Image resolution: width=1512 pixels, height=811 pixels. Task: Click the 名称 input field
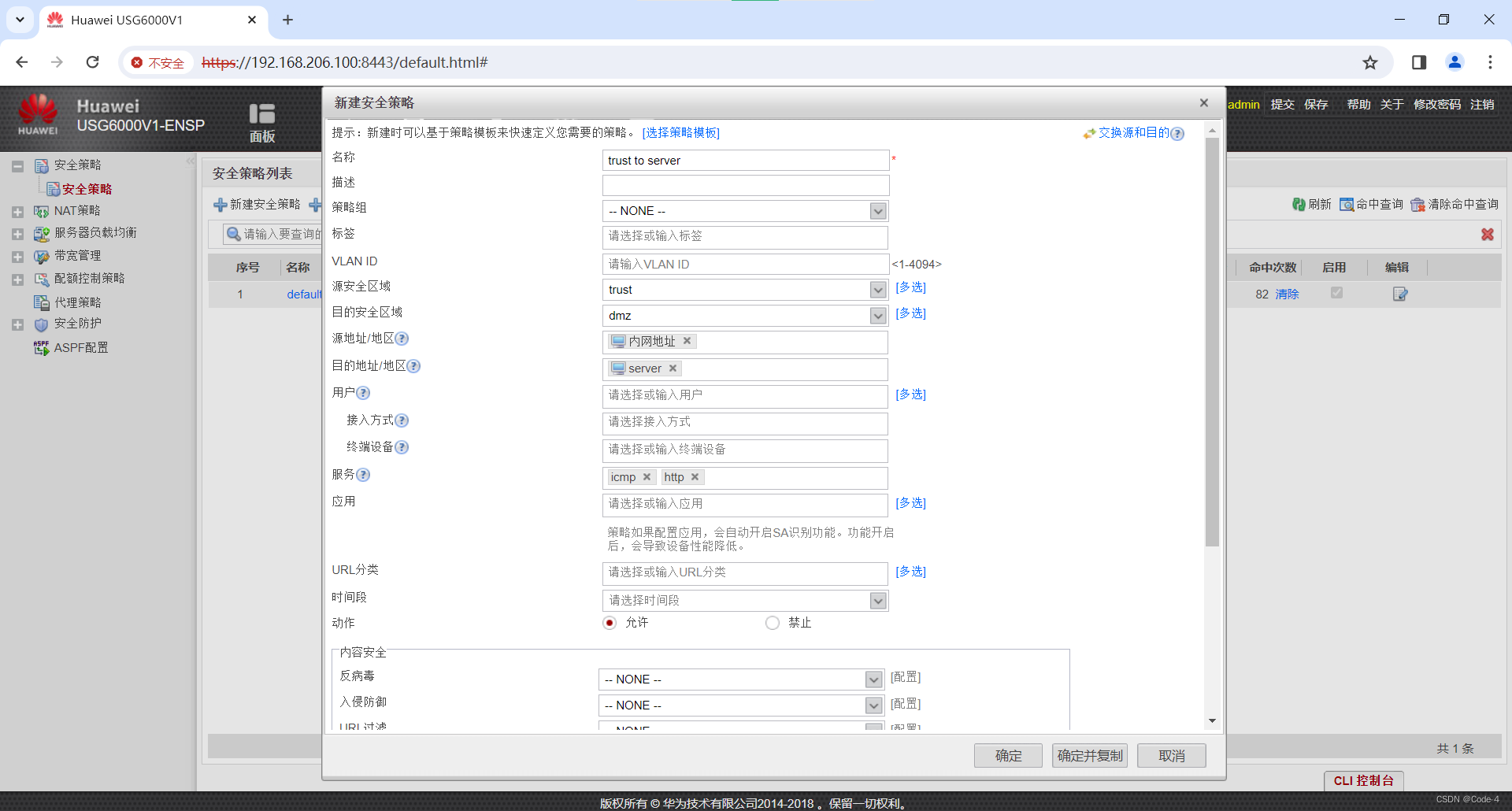[x=746, y=161]
